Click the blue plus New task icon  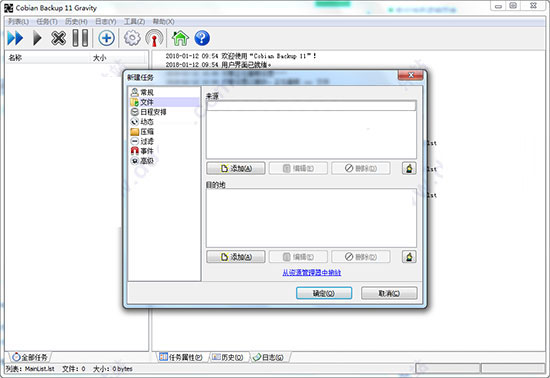pyautogui.click(x=106, y=38)
